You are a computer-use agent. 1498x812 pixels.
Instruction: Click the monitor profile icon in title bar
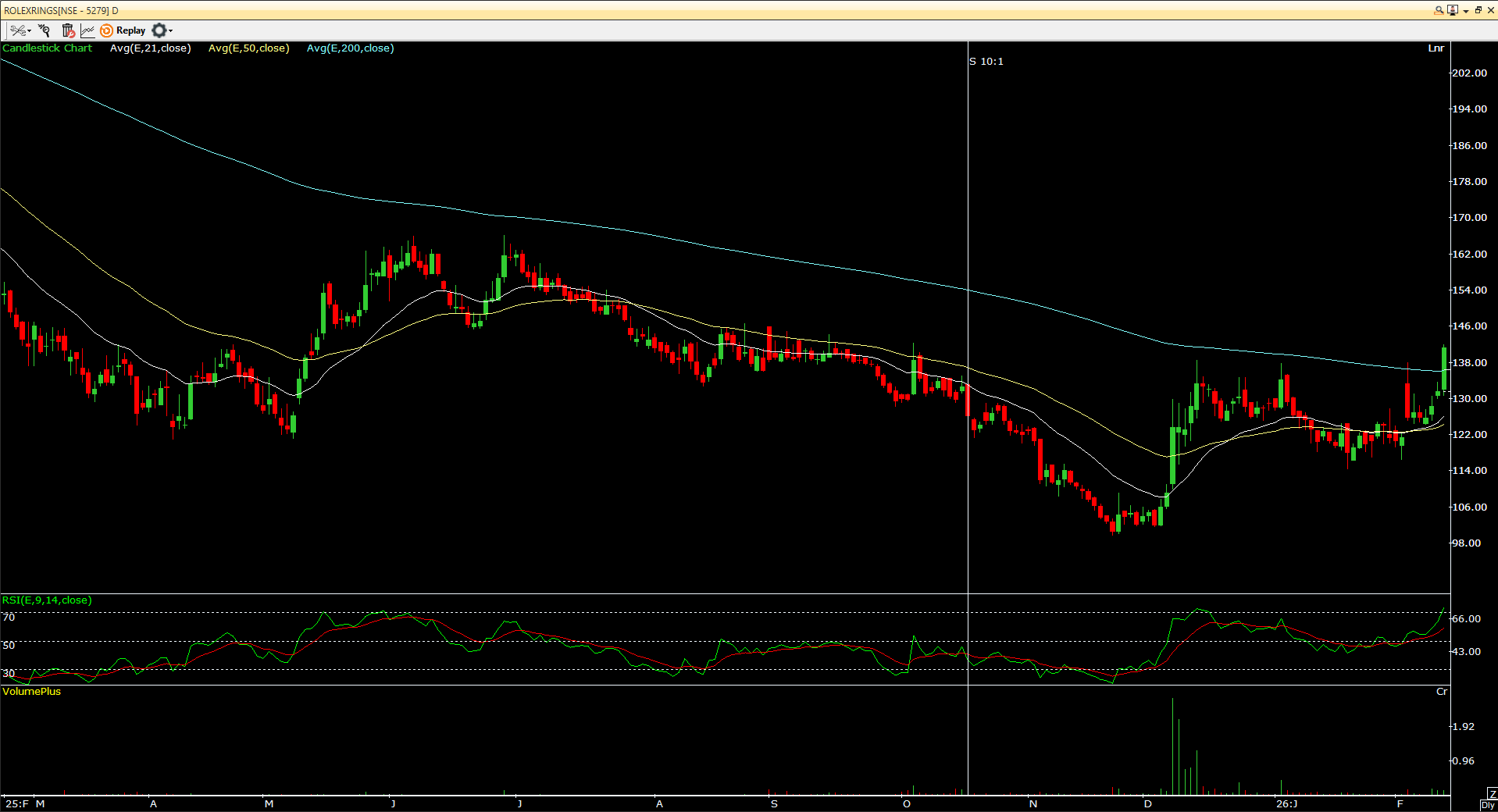coord(1452,10)
